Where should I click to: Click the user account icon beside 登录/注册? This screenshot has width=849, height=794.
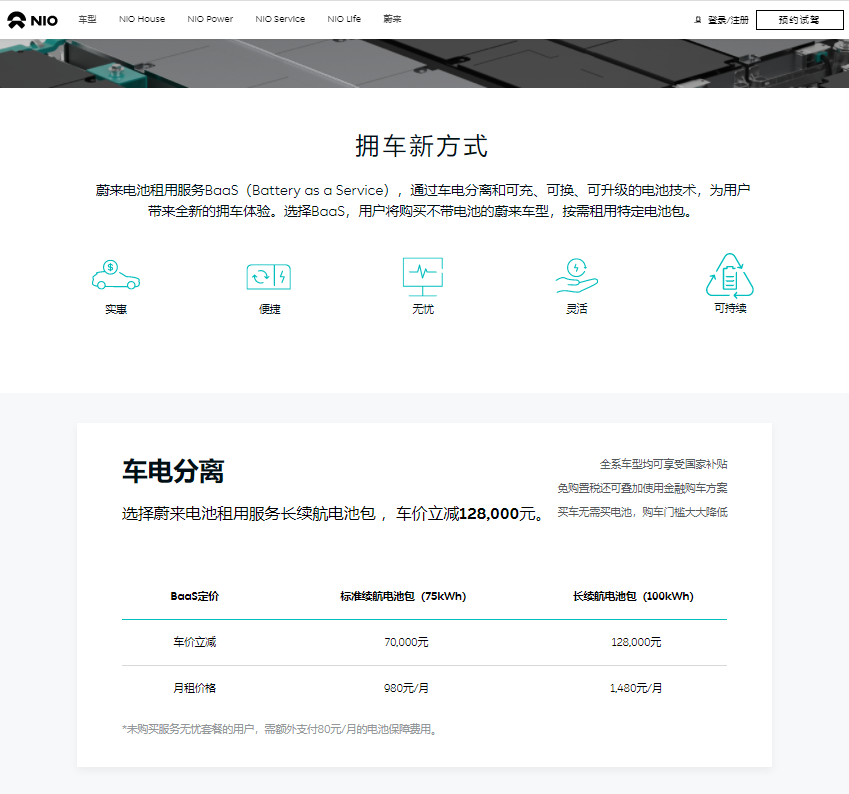(698, 20)
